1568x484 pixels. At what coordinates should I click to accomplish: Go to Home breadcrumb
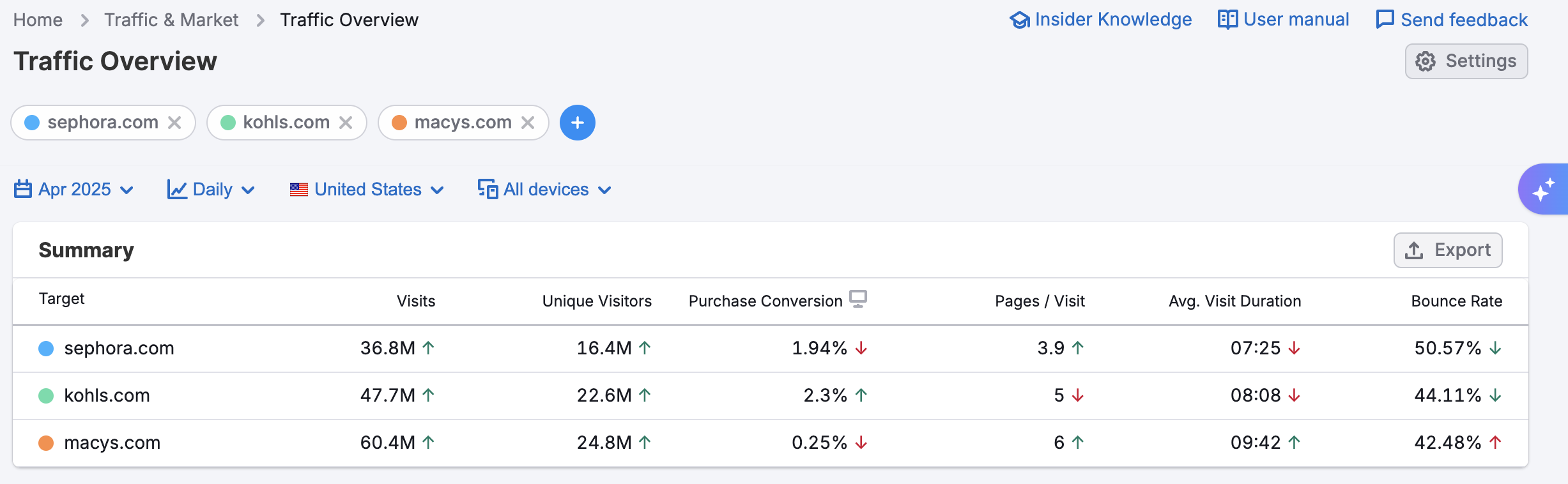(x=38, y=20)
